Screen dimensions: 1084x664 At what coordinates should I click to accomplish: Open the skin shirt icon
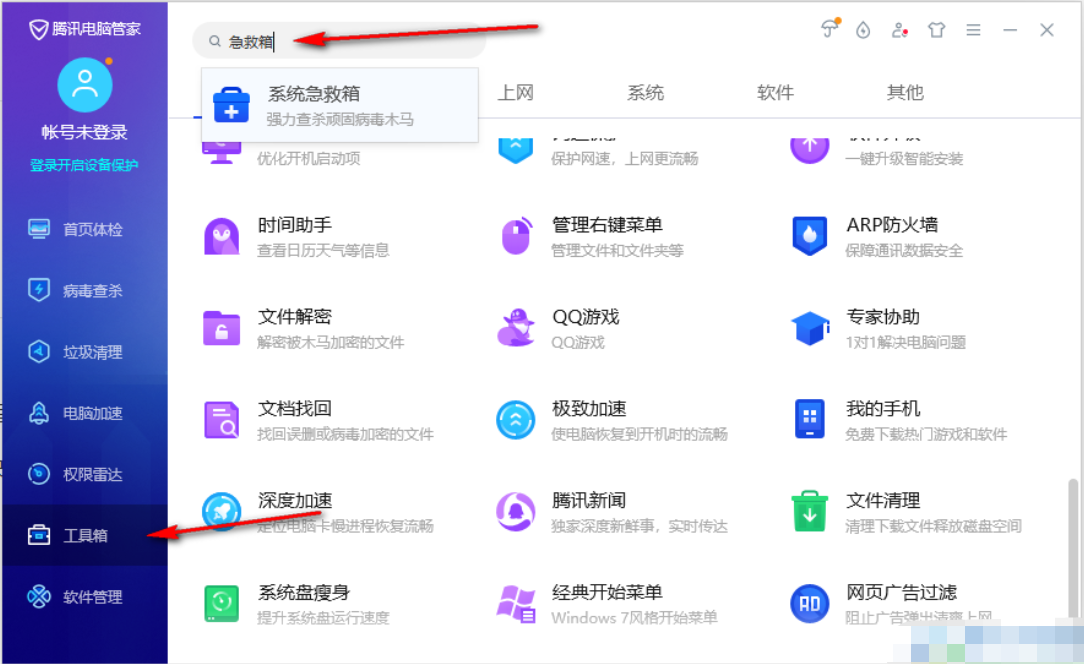pos(937,30)
